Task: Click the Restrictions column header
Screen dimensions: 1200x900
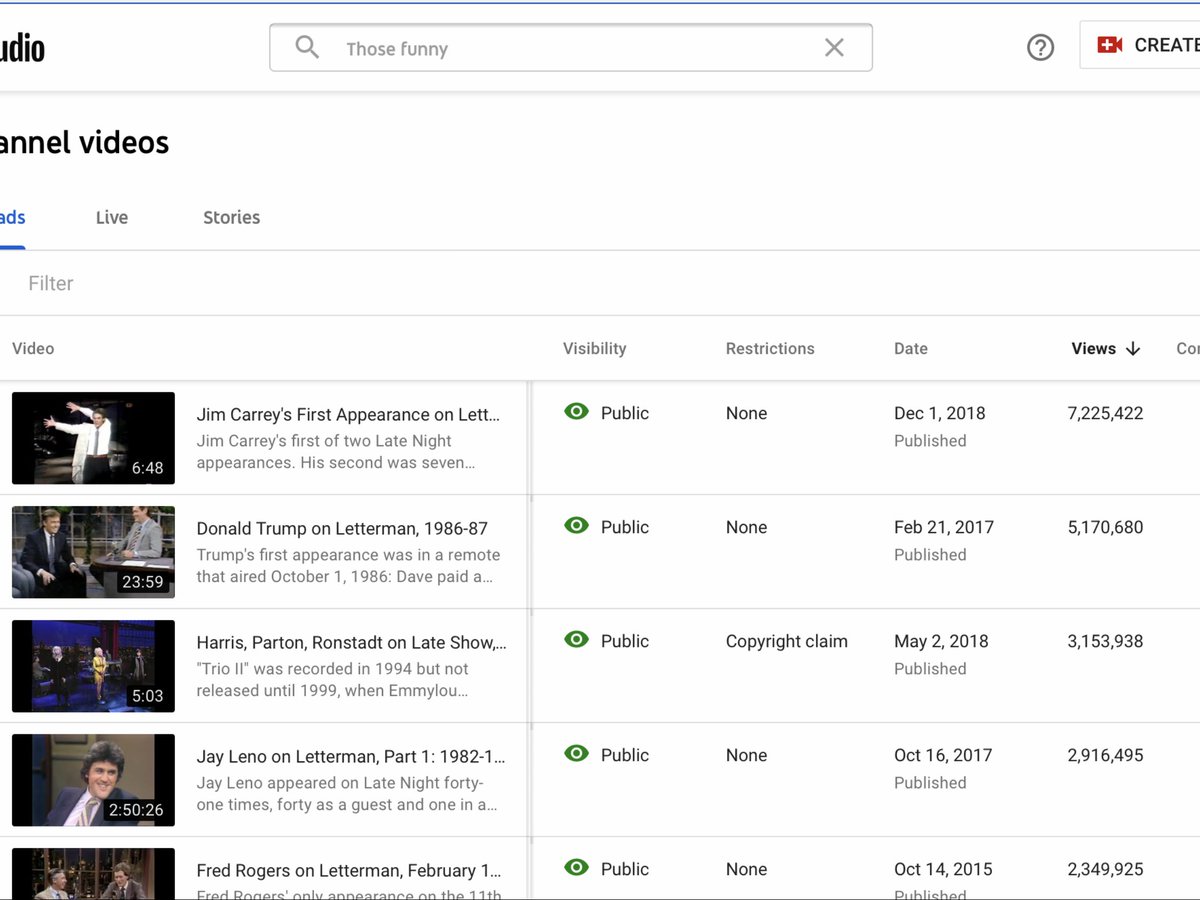Action: [770, 348]
